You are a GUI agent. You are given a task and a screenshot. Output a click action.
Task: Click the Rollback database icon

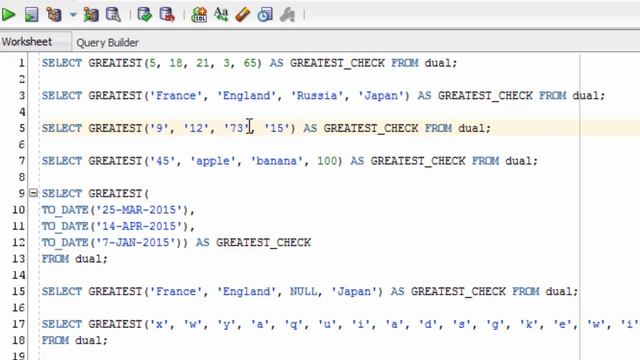coord(167,15)
